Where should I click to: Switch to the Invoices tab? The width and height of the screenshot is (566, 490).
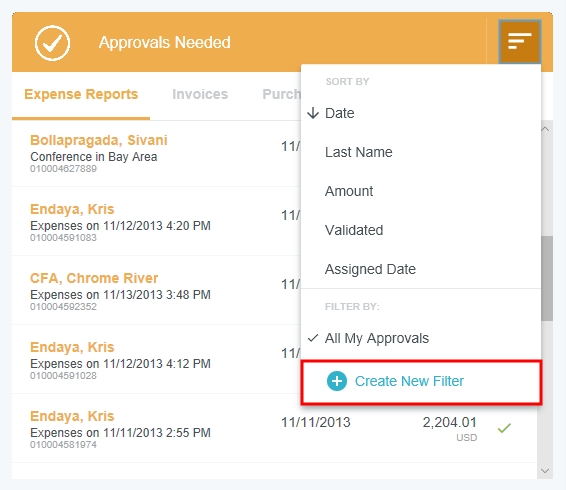(x=200, y=94)
